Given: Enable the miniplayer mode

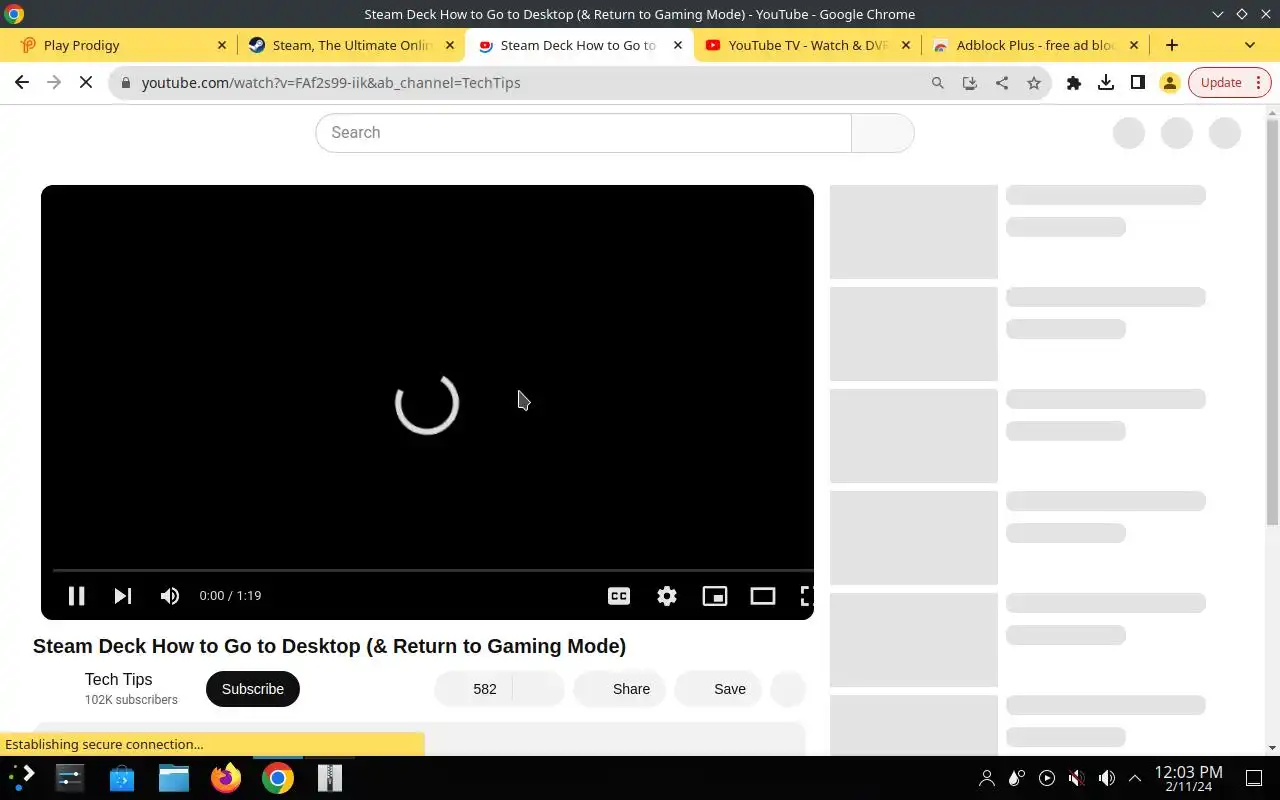Looking at the screenshot, I should point(715,596).
